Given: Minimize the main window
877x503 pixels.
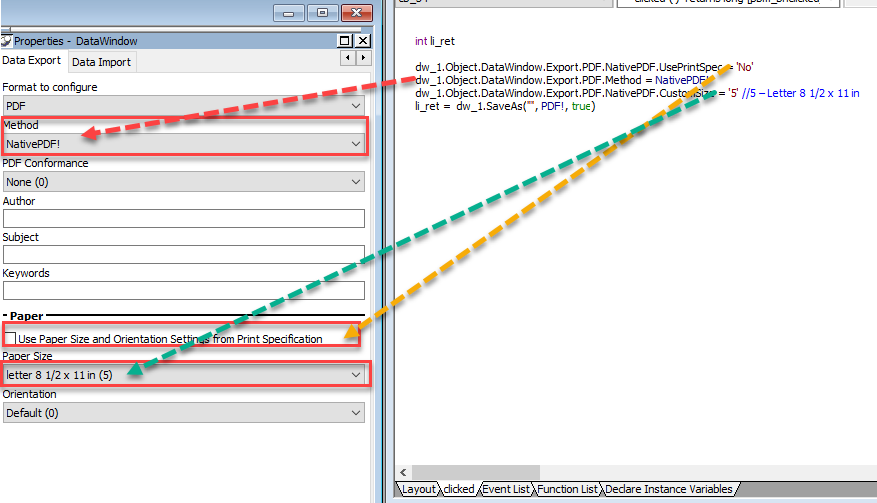Looking at the screenshot, I should (289, 13).
